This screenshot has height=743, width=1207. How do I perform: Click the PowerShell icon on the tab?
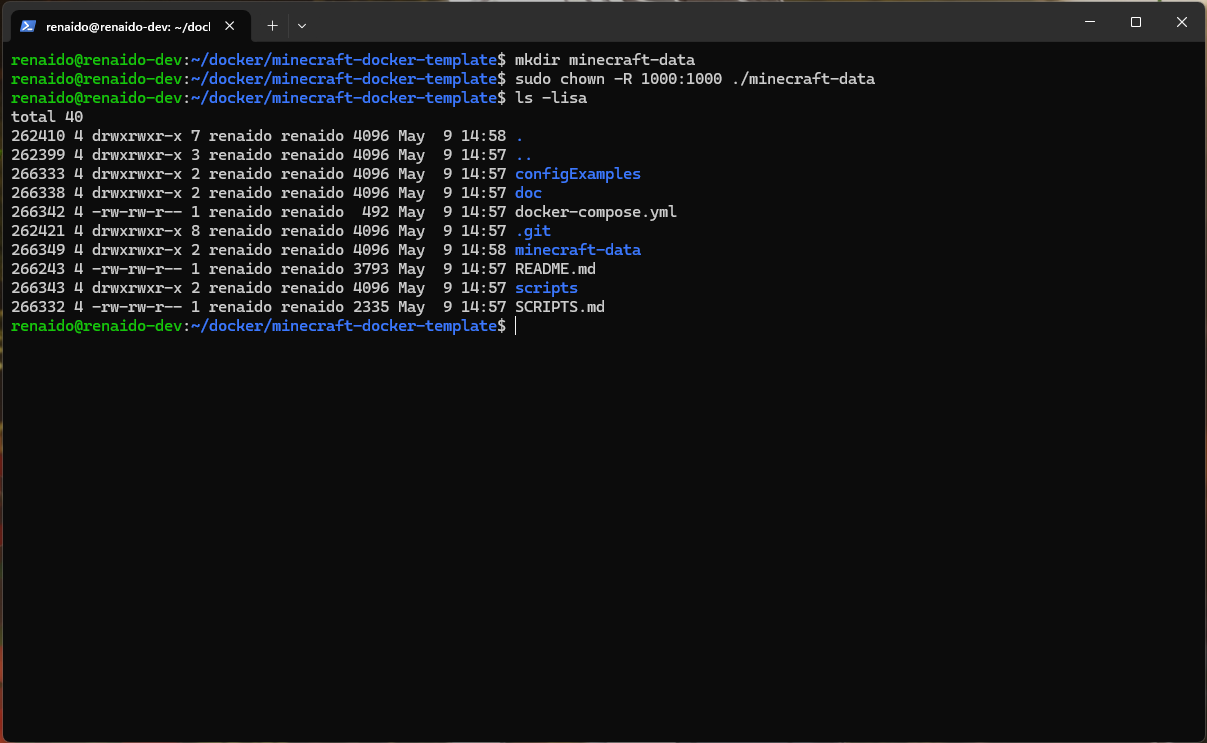28,25
